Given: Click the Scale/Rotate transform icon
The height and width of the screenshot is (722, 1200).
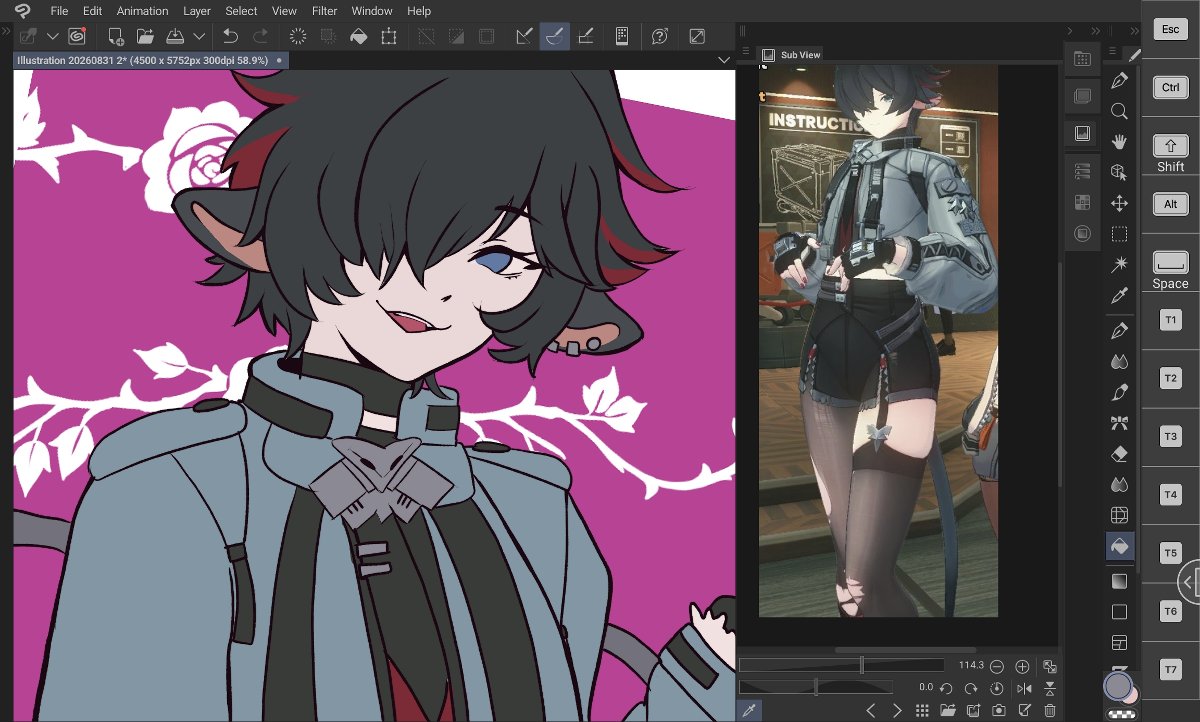Looking at the screenshot, I should click(388, 36).
